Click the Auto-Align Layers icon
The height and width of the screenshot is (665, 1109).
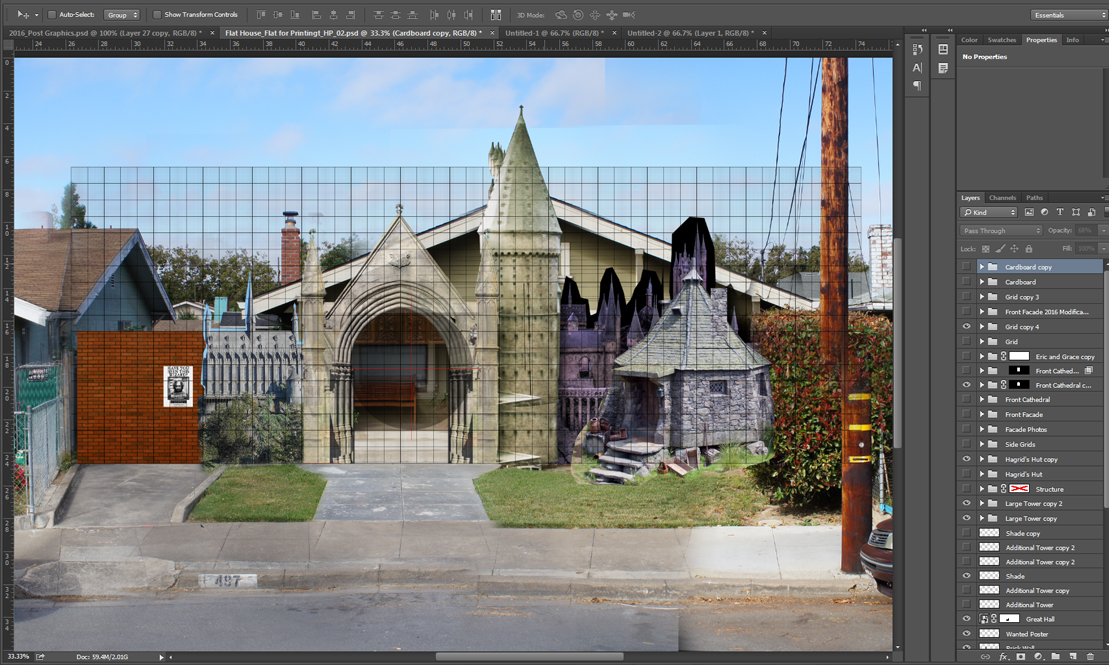[x=496, y=14]
